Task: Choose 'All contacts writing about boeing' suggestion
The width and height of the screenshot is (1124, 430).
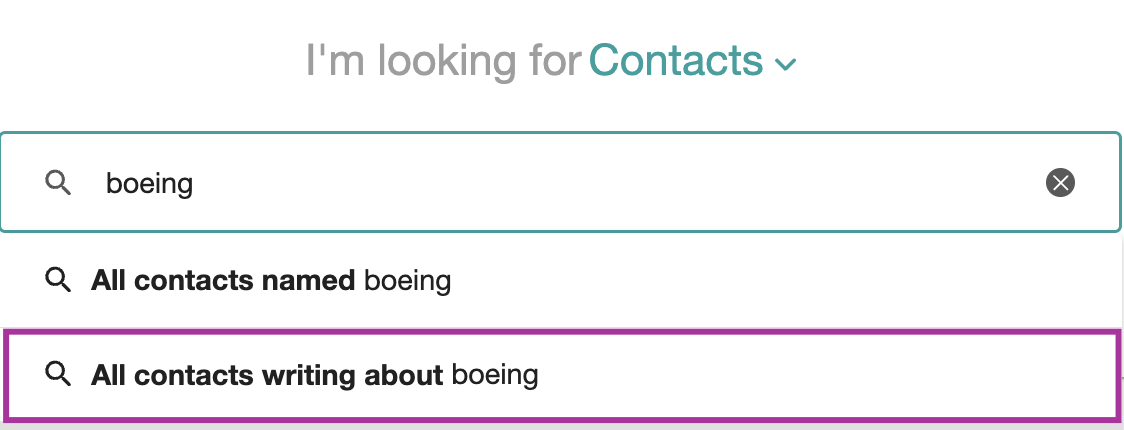Action: (561, 375)
